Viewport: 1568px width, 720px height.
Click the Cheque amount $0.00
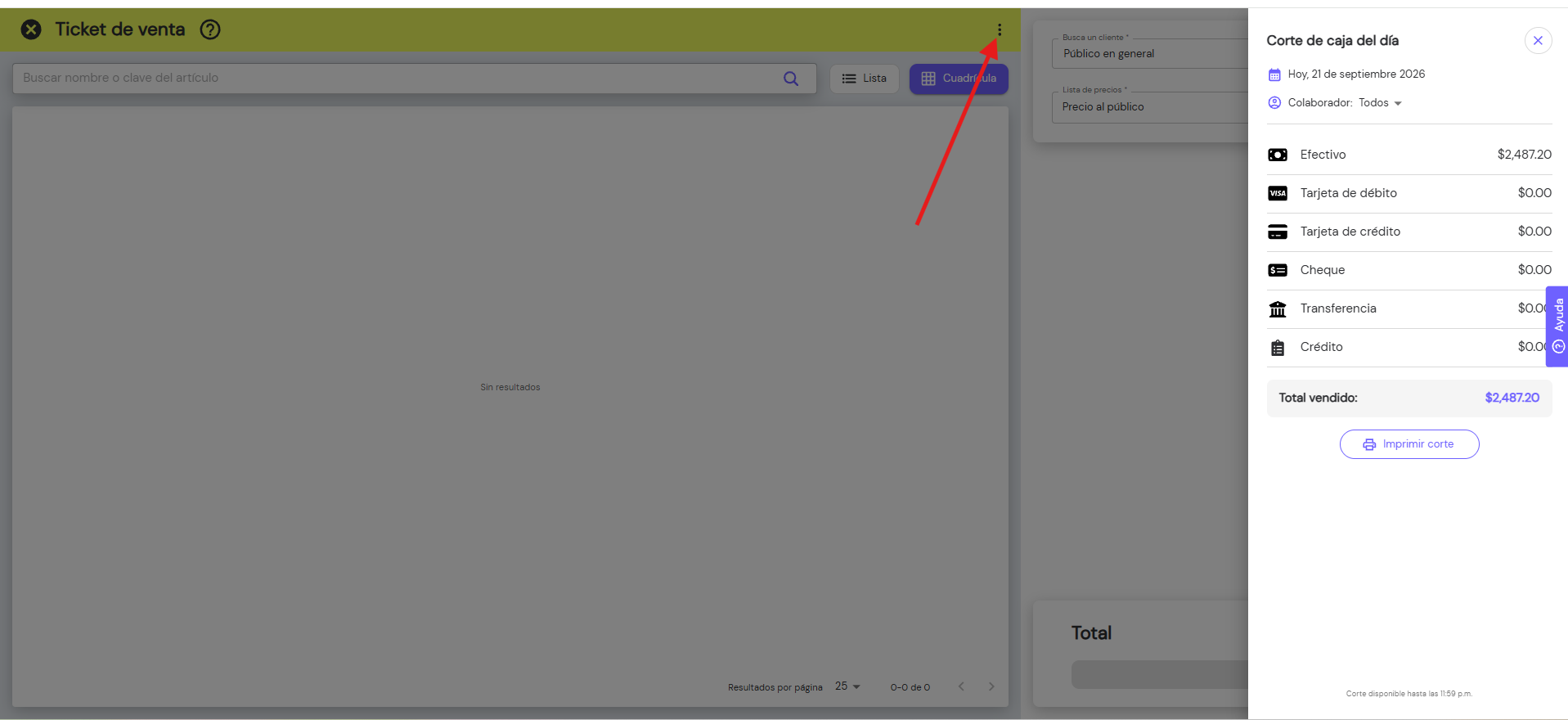1534,270
